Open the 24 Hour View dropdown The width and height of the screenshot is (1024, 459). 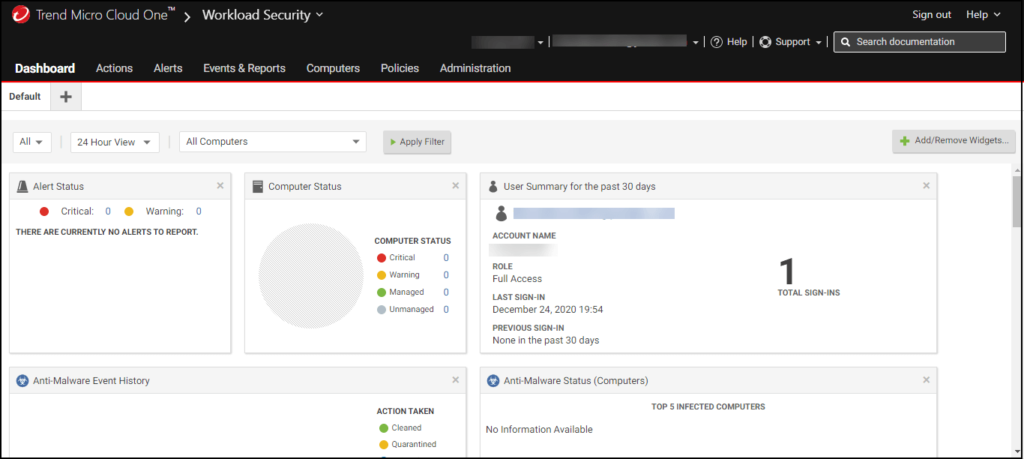point(115,142)
